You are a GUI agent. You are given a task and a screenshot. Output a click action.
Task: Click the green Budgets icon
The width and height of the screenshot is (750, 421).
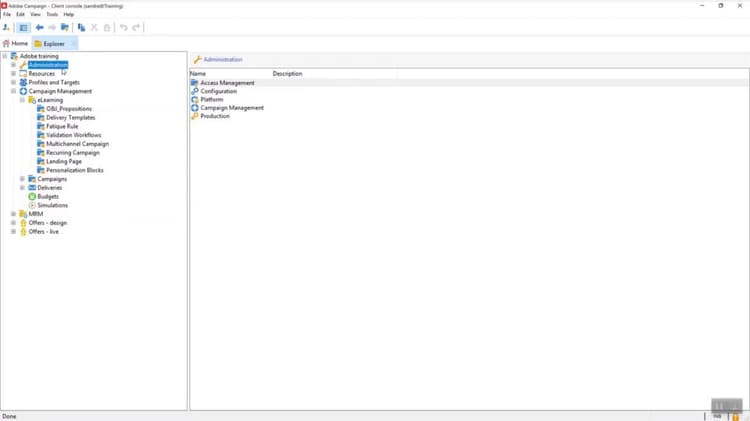point(32,197)
